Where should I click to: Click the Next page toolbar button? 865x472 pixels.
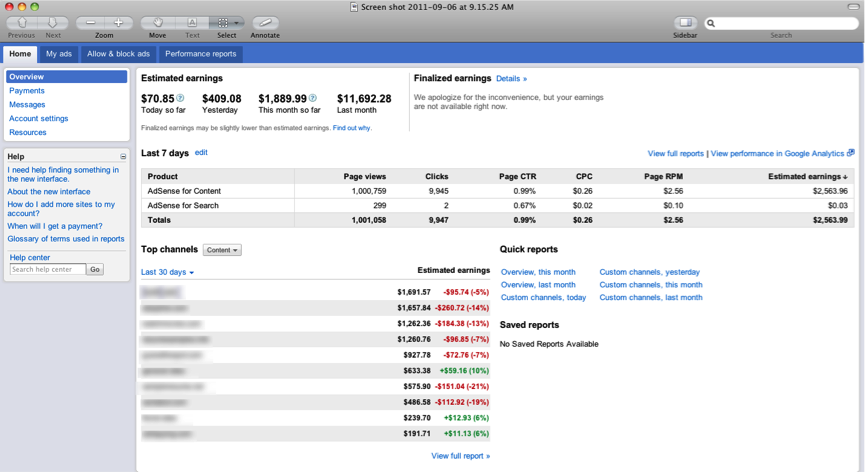coord(53,22)
